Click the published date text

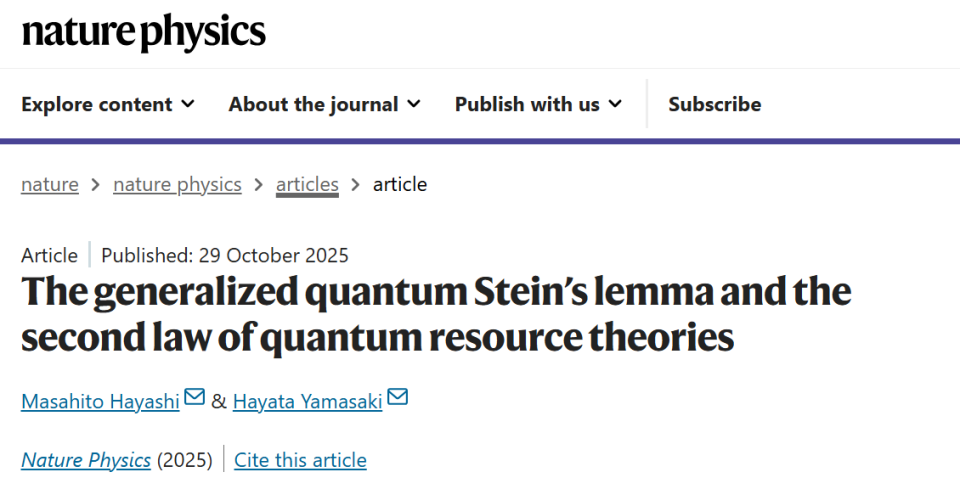click(x=225, y=255)
